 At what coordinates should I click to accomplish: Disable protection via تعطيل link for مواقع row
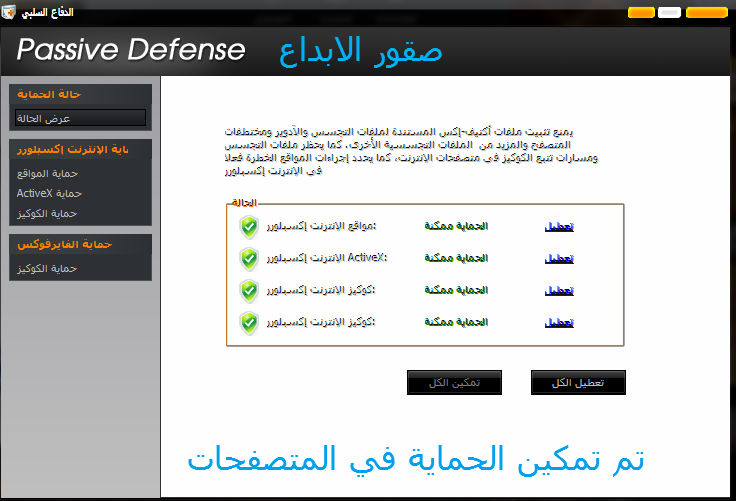click(x=559, y=227)
